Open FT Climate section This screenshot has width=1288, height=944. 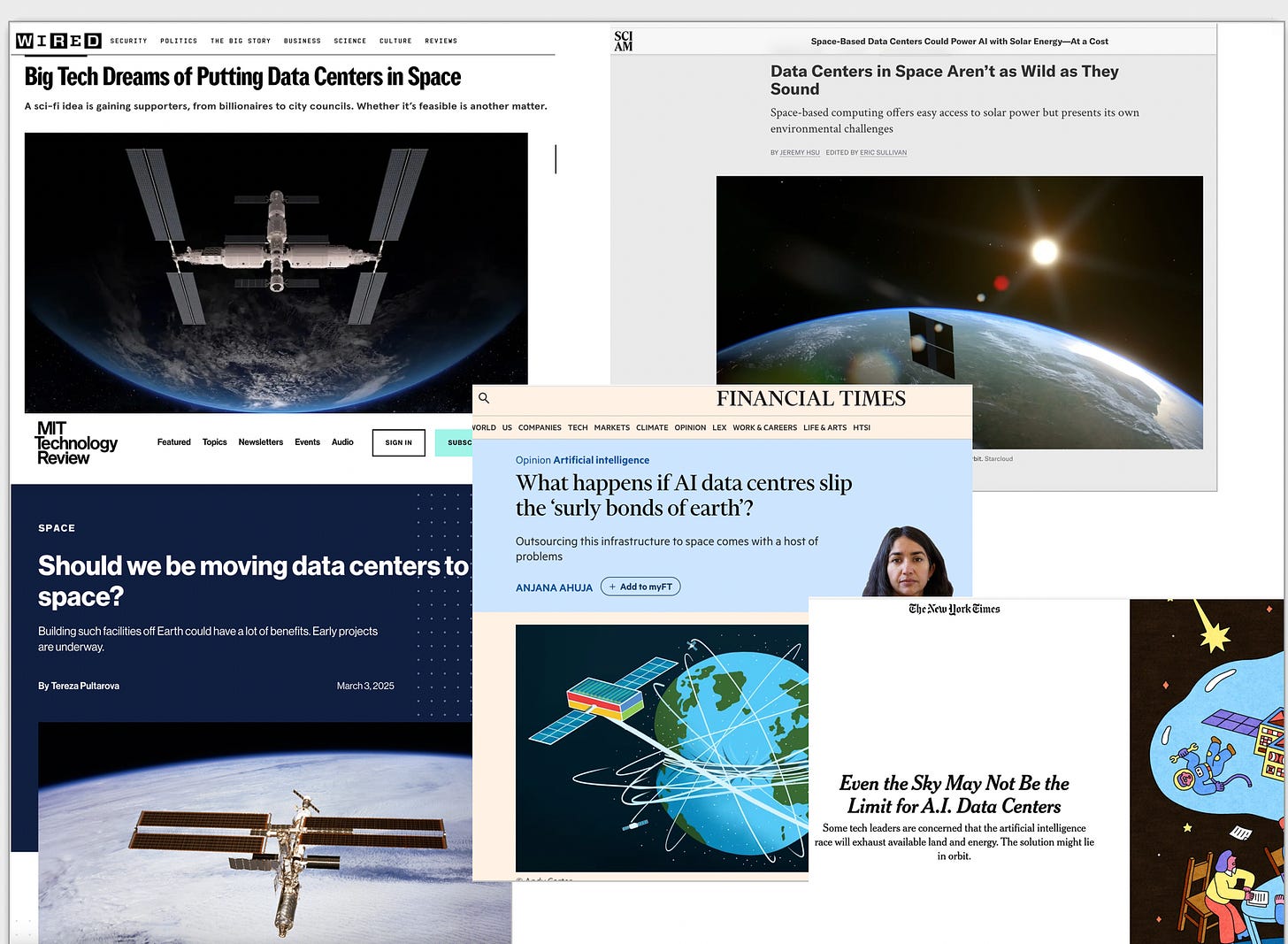[652, 427]
